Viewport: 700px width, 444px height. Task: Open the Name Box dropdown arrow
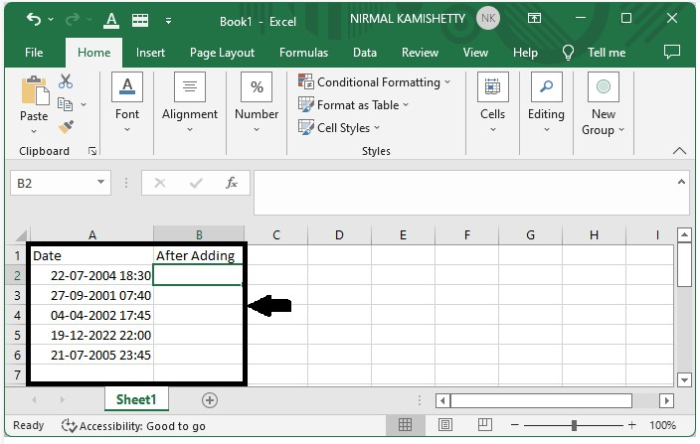point(101,183)
